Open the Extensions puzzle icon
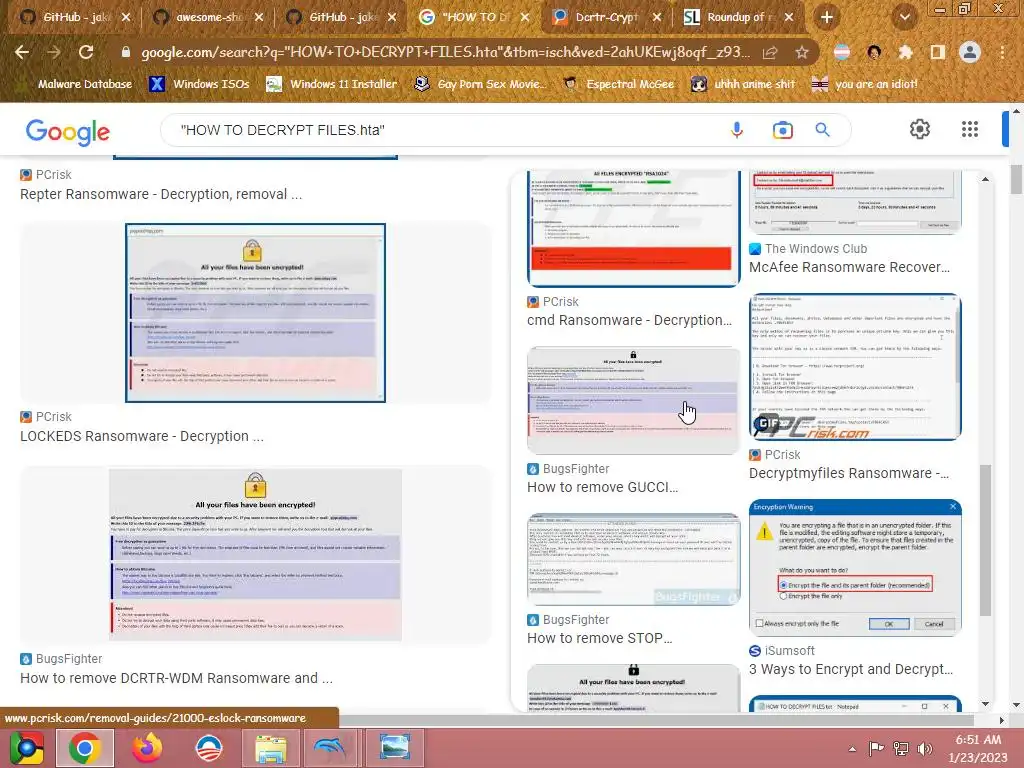Screen dimensions: 1024x768 (x=905, y=52)
